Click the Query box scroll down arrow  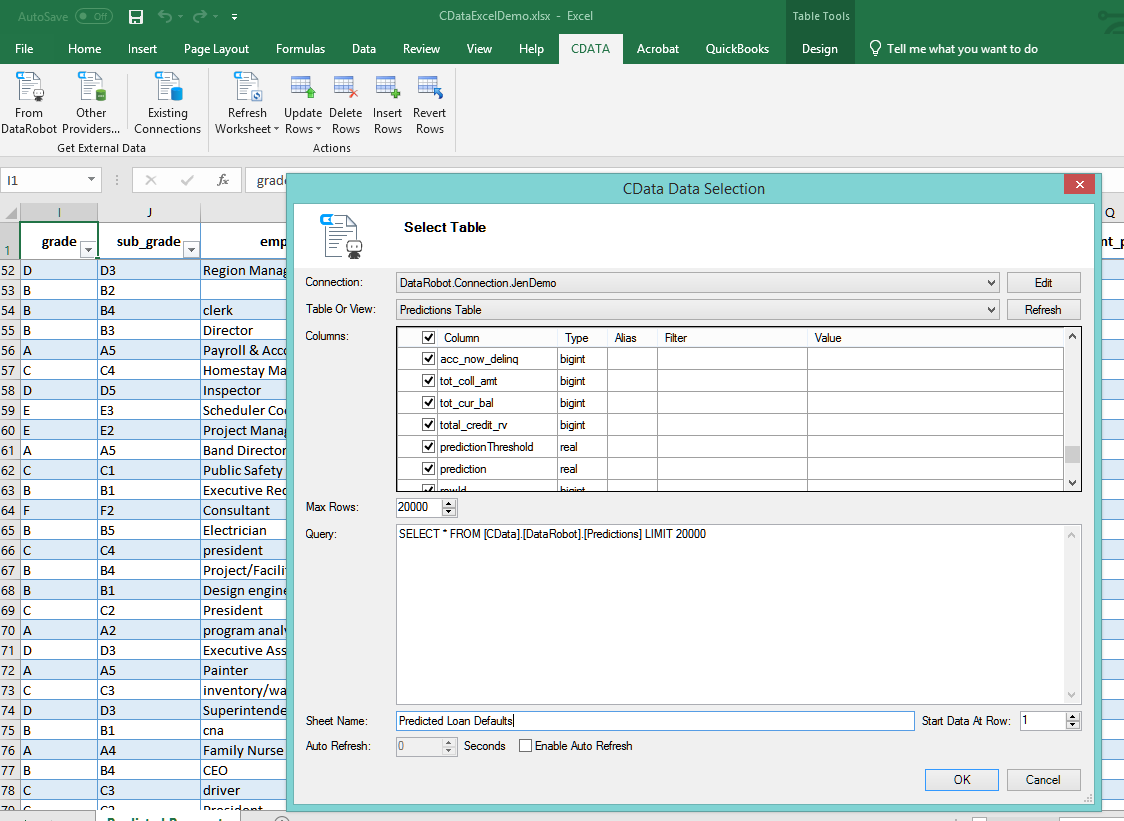[1072, 694]
